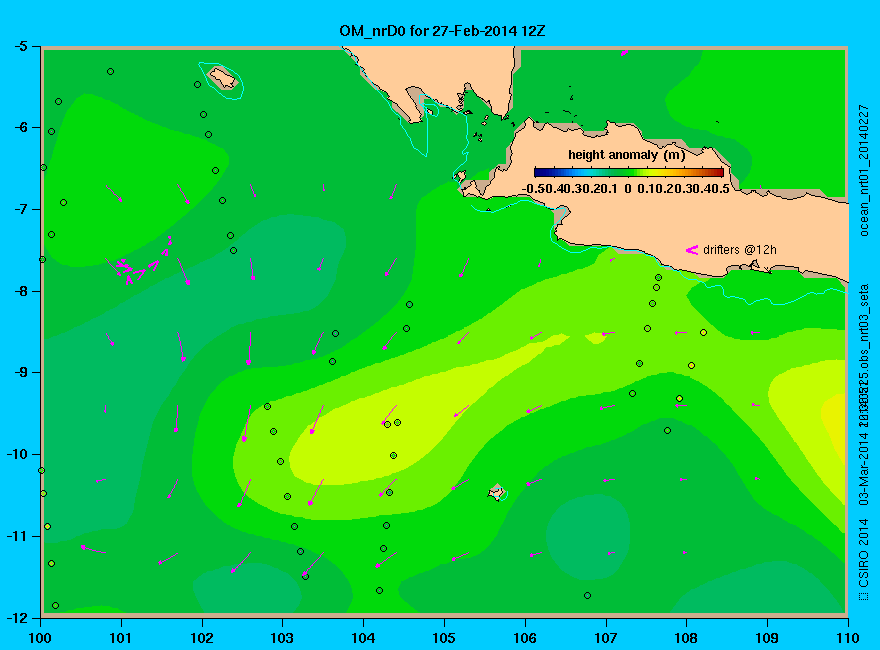
Task: Click the '-5' latitude axis label
Action: click(x=20, y=46)
